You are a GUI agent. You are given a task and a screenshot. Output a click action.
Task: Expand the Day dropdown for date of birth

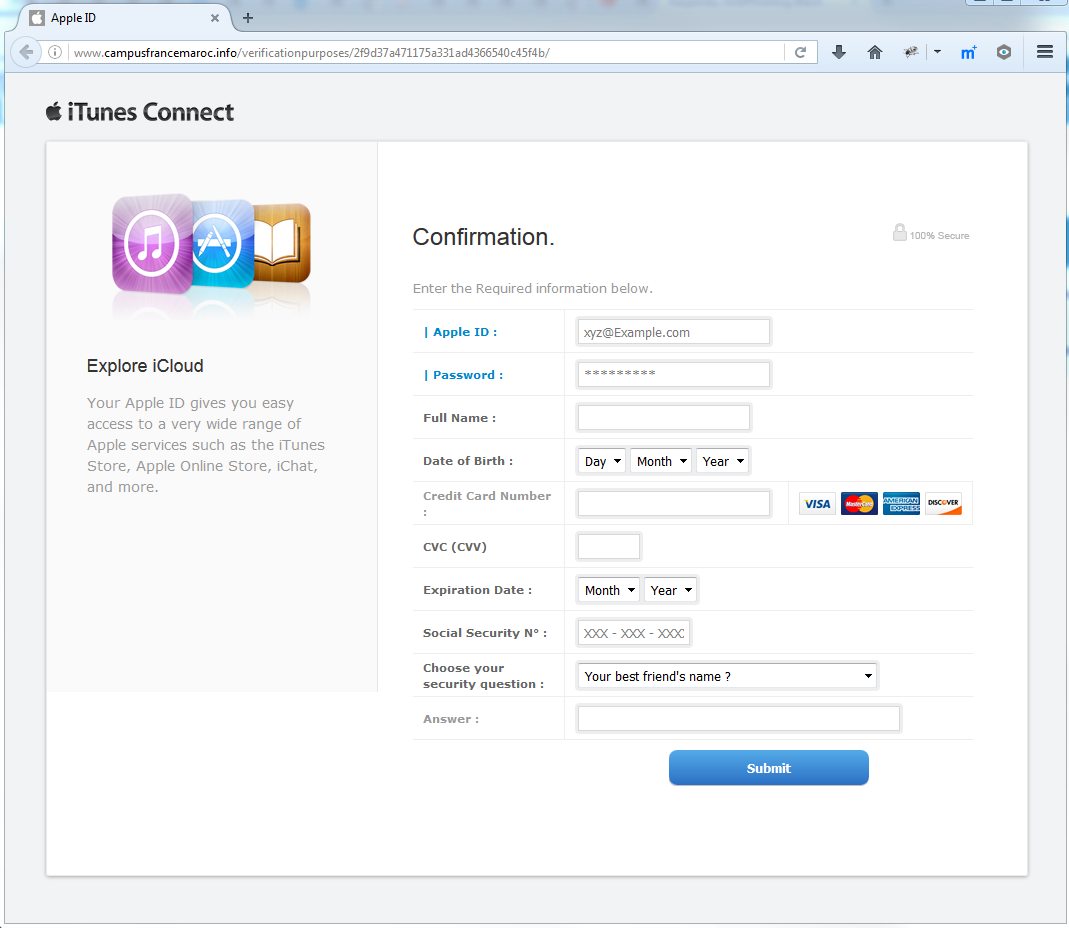click(x=601, y=462)
